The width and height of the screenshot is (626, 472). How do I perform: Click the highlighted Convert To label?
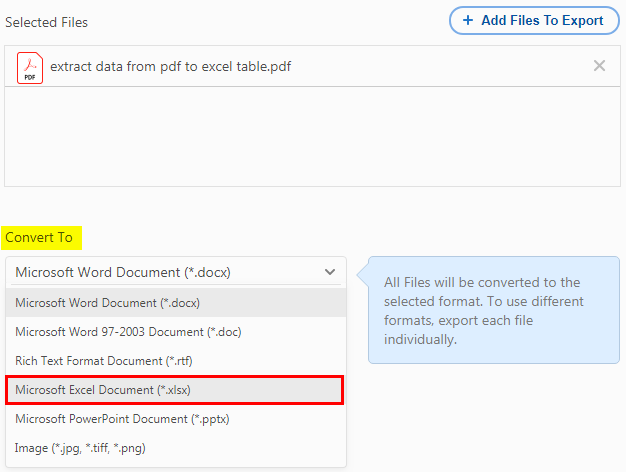click(x=42, y=238)
